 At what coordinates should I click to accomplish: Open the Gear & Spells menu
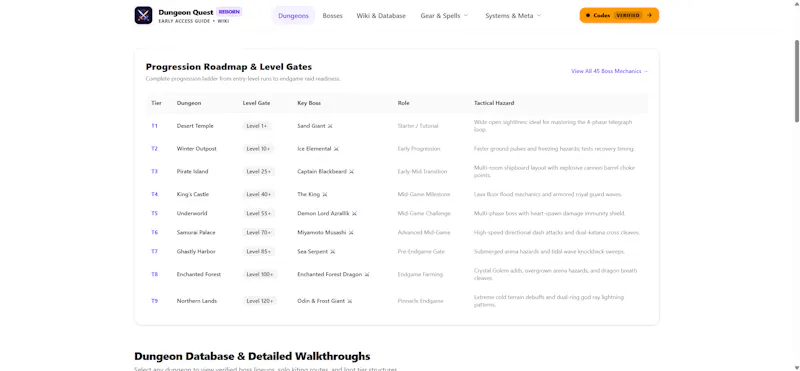pos(444,16)
